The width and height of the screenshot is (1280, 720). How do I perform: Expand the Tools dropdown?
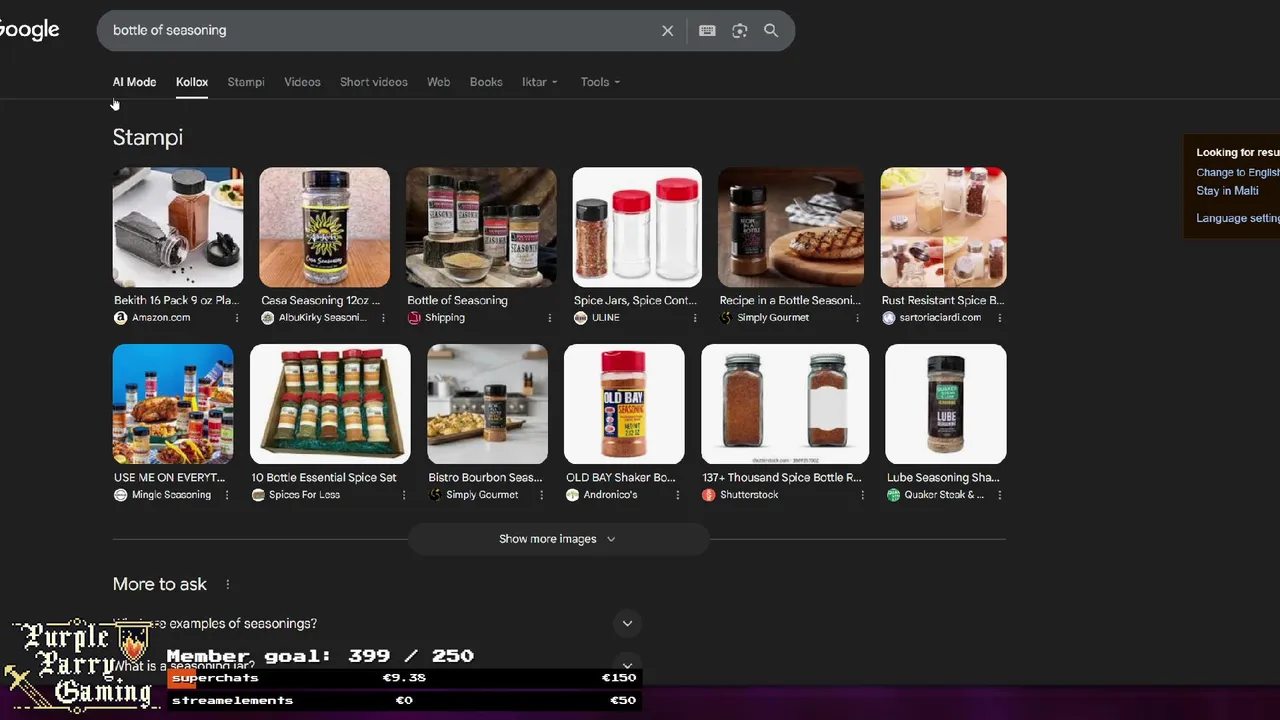pyautogui.click(x=600, y=82)
